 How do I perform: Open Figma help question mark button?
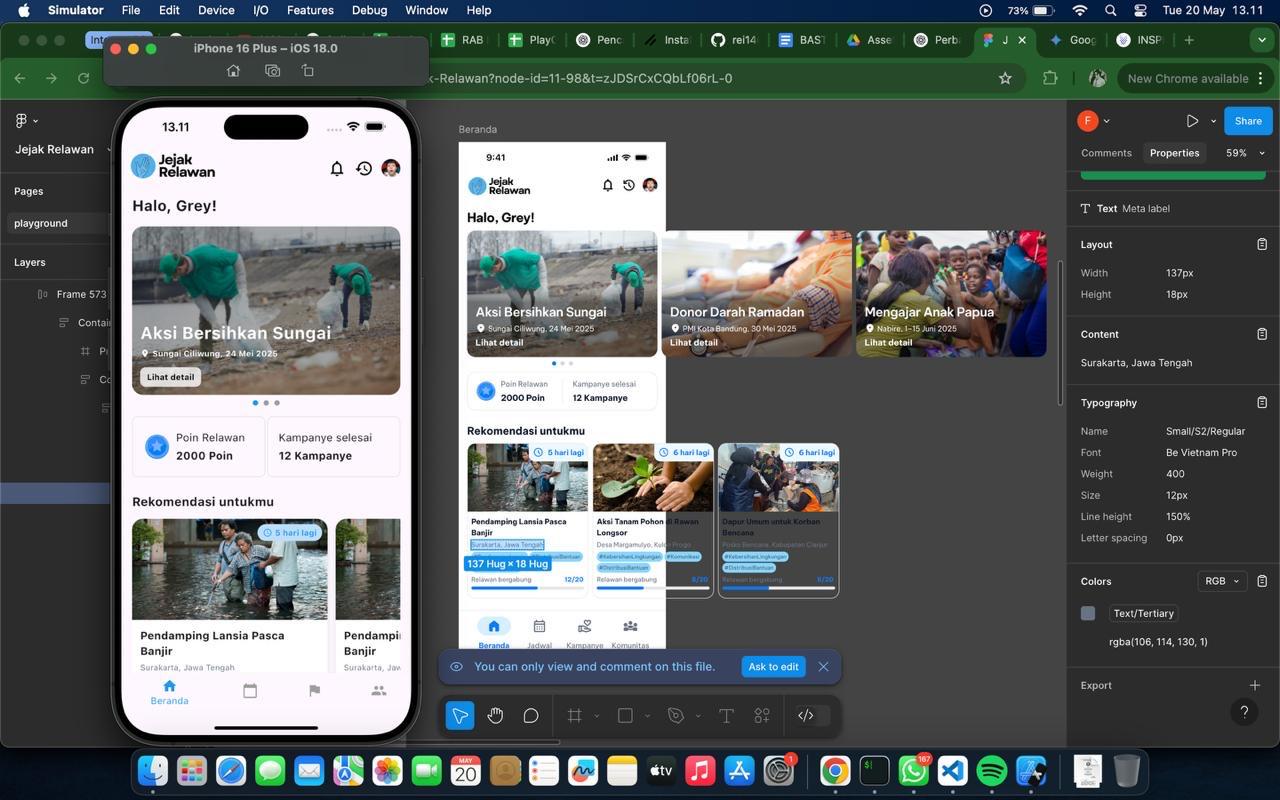[x=1244, y=712]
